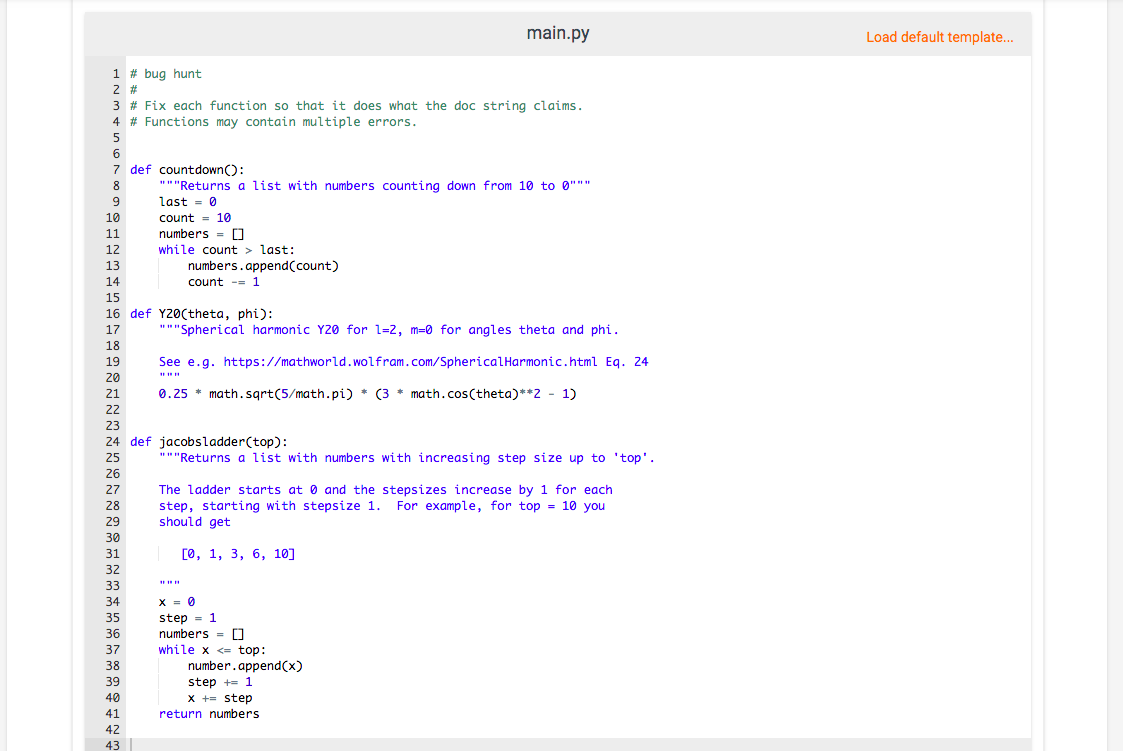Click the number.append(x) statement on line 38
1123x751 pixels.
pyautogui.click(x=247, y=665)
